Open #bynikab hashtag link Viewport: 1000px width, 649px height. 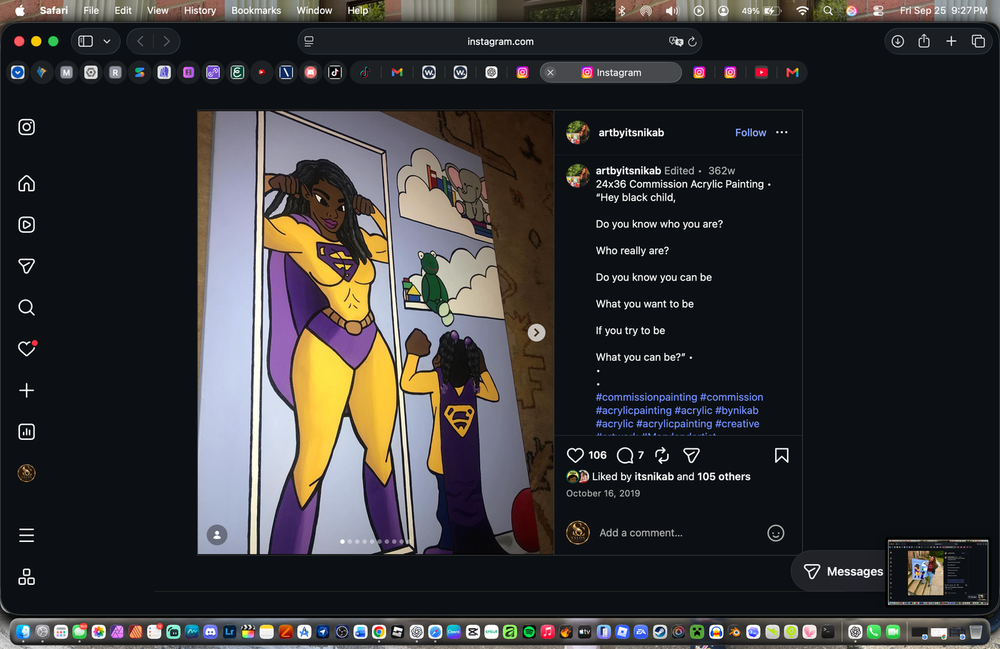[737, 411]
